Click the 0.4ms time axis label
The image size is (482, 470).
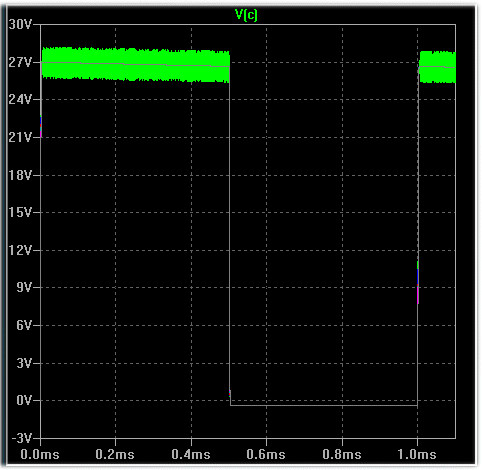(x=191, y=455)
